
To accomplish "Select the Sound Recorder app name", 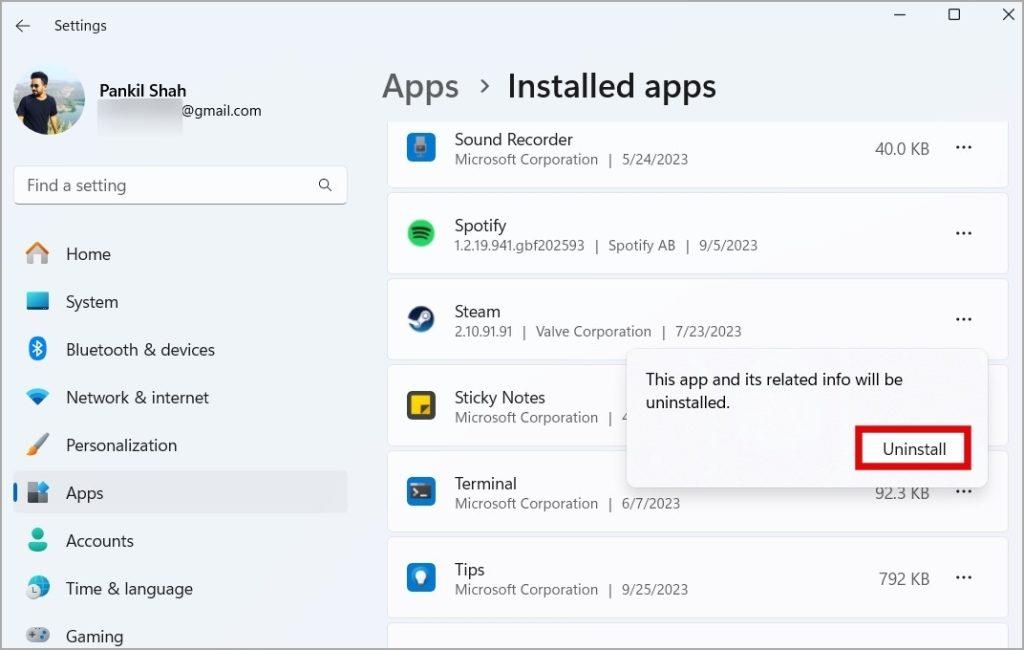I will click(513, 139).
